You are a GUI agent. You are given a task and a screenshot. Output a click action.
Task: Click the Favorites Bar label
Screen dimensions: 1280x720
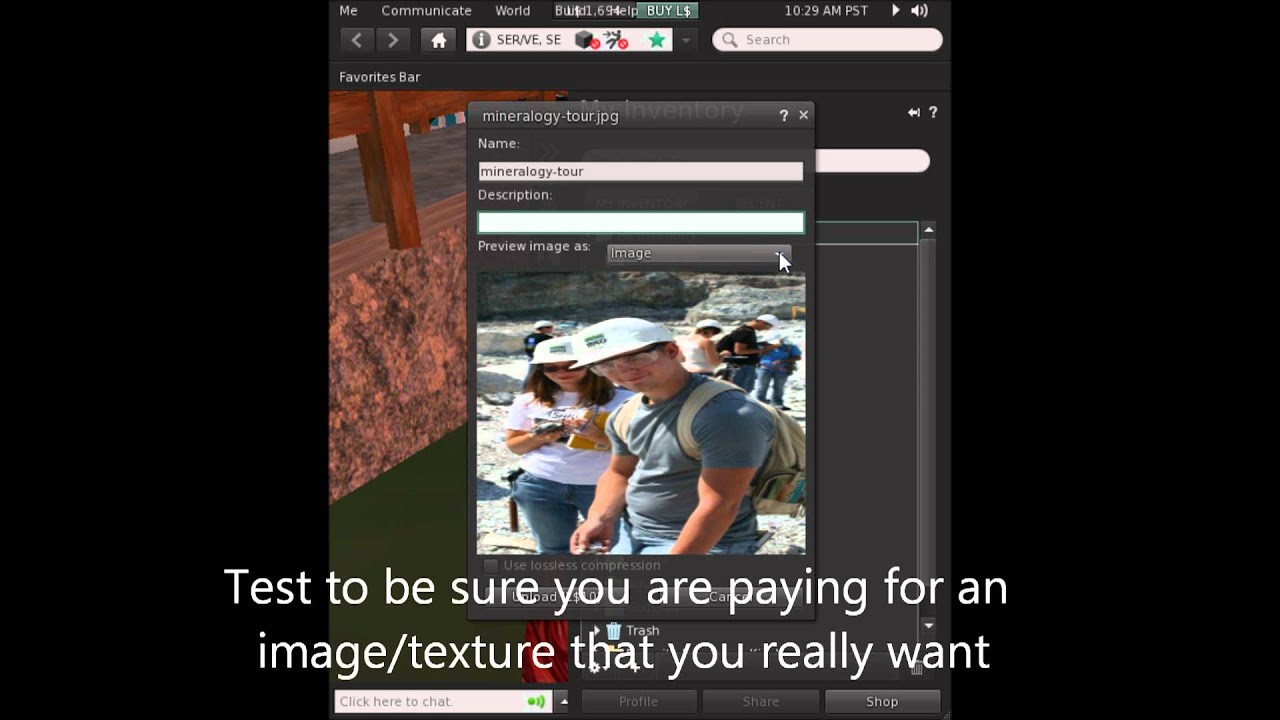pyautogui.click(x=380, y=77)
